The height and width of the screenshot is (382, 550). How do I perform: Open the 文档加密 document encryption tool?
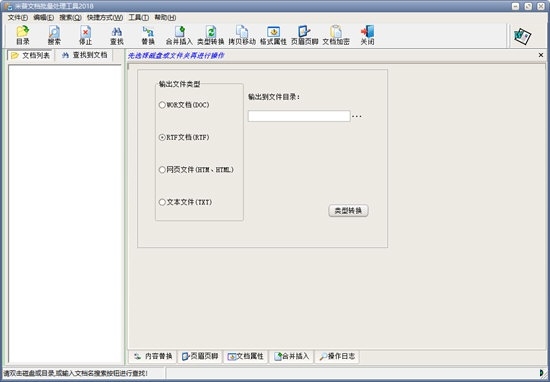(336, 35)
